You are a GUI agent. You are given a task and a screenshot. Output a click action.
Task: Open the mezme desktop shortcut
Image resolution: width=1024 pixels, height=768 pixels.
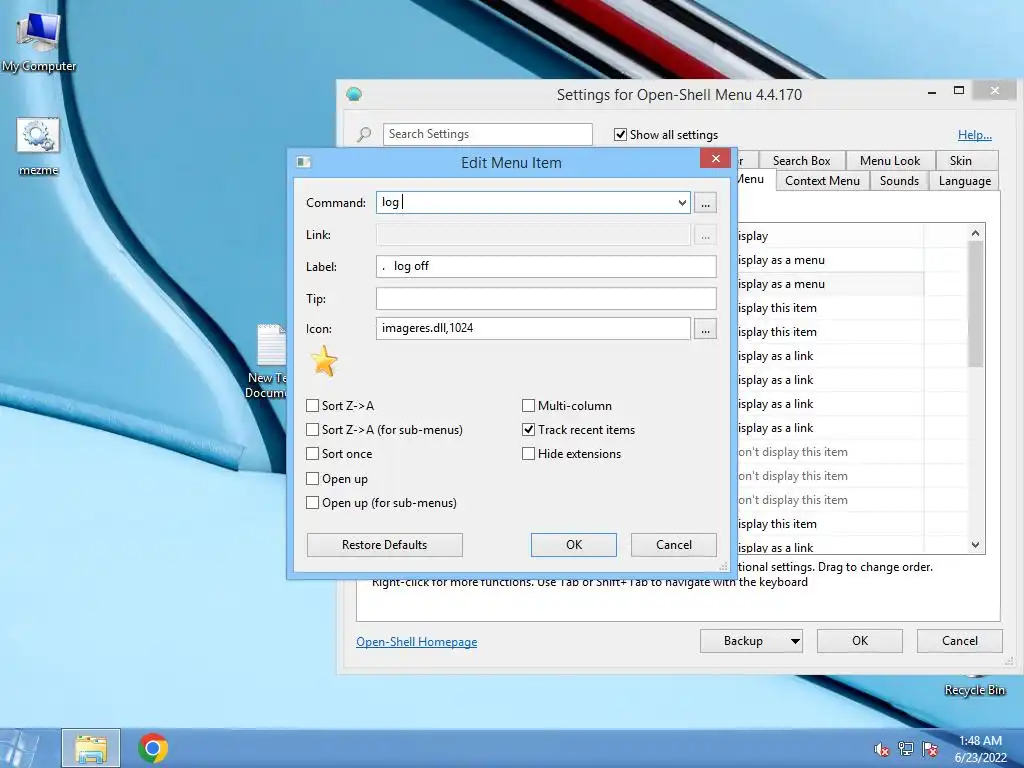tap(39, 146)
